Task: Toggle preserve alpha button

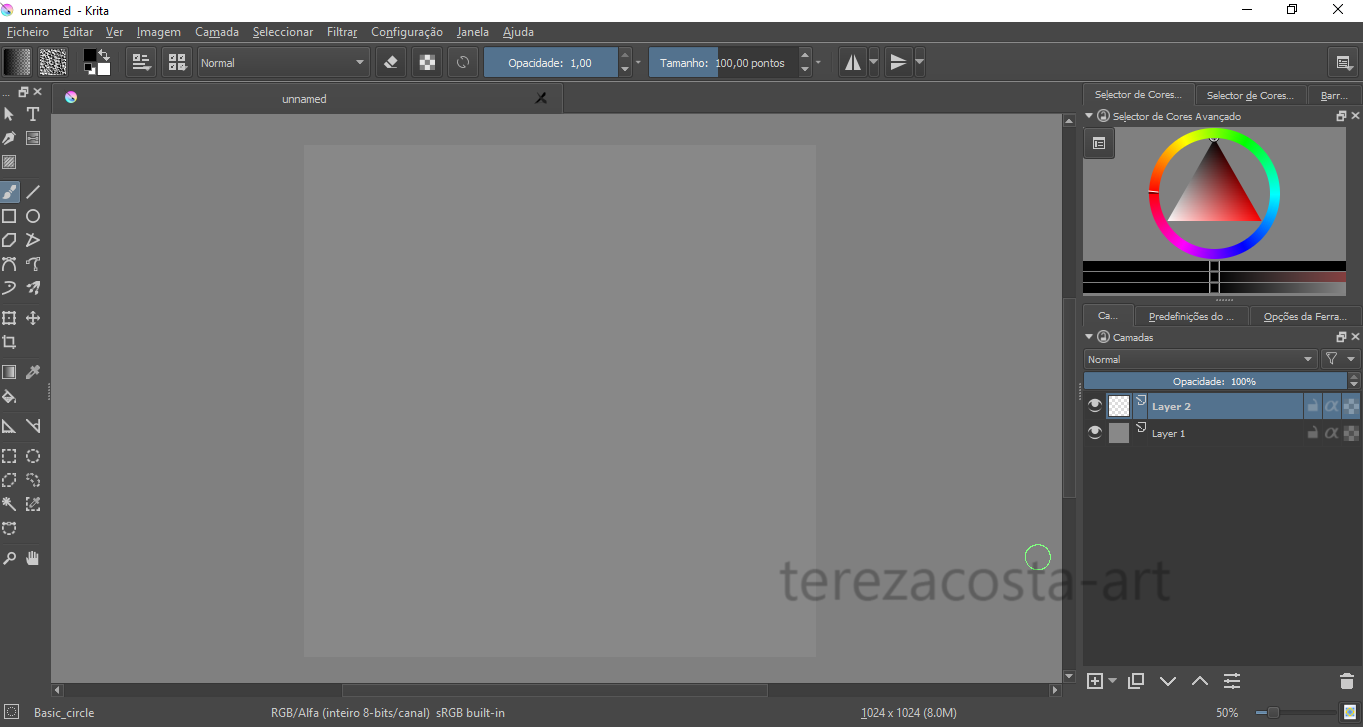Action: point(427,62)
